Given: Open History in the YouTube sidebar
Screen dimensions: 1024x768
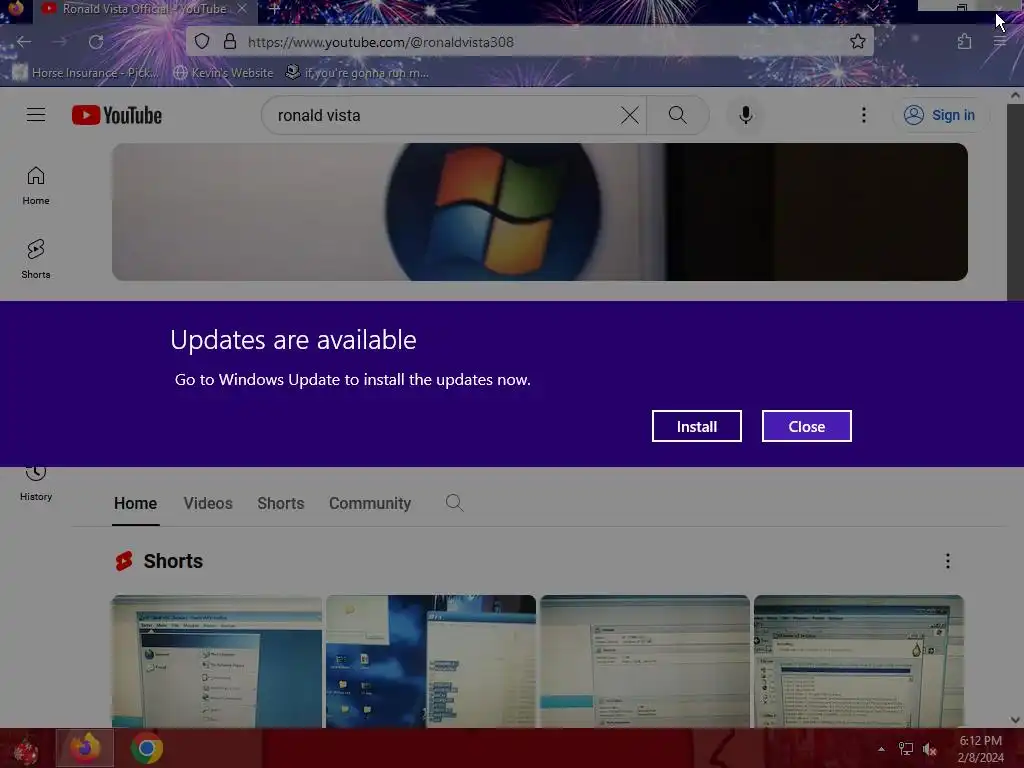Looking at the screenshot, I should 36,485.
